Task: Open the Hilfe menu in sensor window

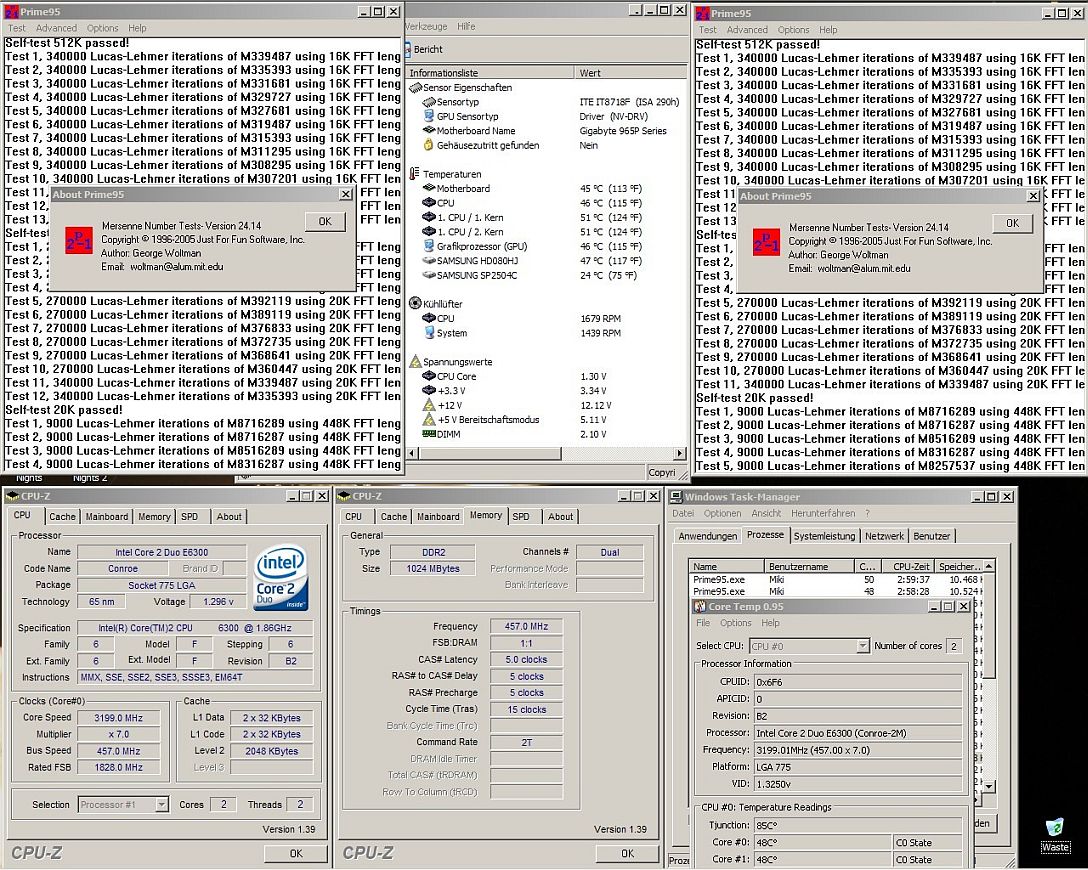Action: tap(466, 26)
